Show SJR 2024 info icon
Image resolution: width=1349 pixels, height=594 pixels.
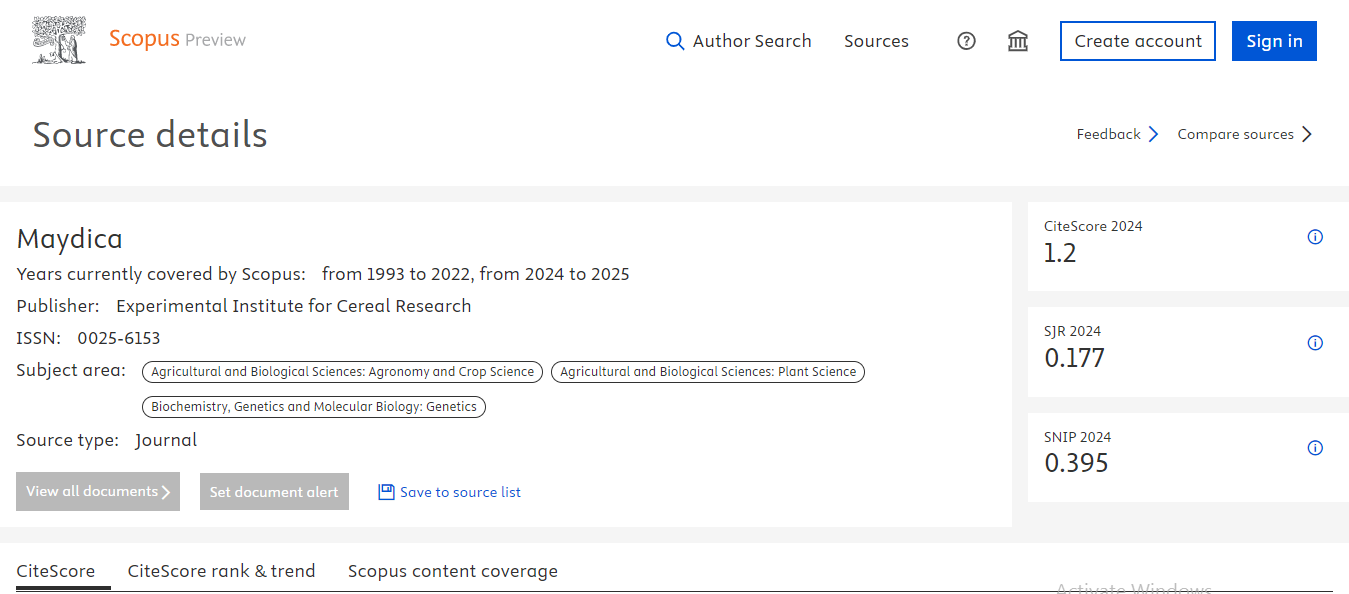(x=1315, y=343)
